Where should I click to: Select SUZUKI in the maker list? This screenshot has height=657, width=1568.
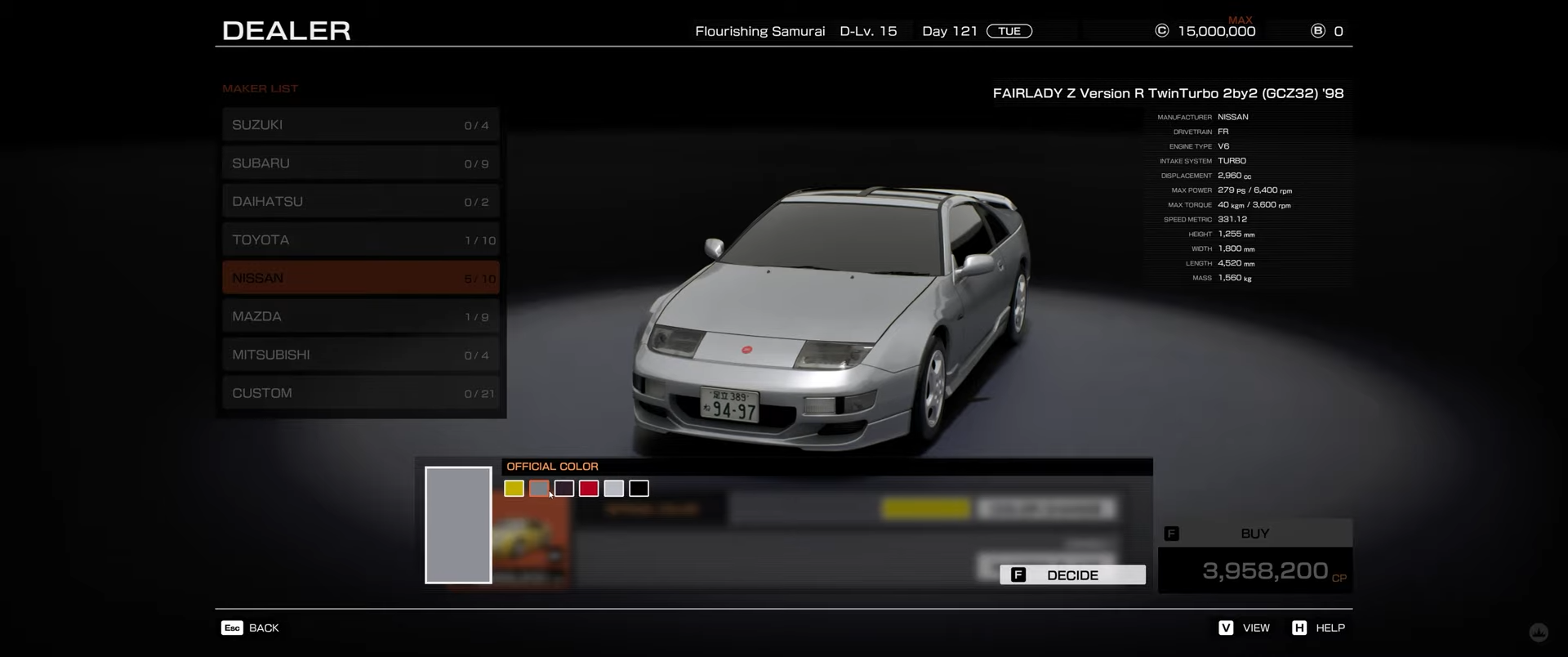pyautogui.click(x=361, y=125)
